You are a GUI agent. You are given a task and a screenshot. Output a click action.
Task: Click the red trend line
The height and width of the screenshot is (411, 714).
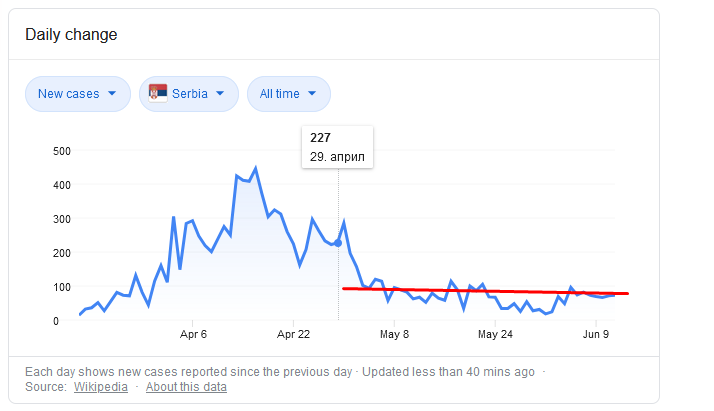coord(485,291)
